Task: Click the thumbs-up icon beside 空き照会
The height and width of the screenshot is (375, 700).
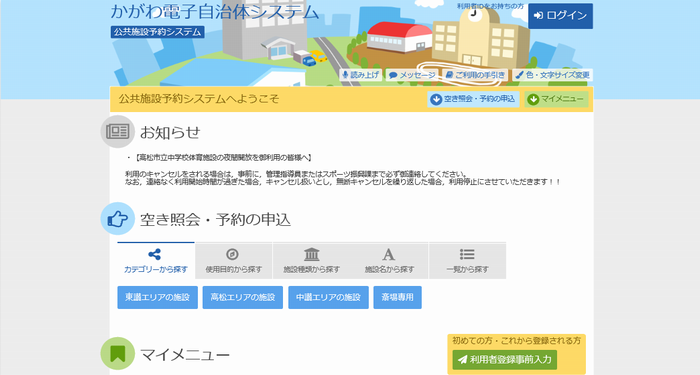Action: 117,219
